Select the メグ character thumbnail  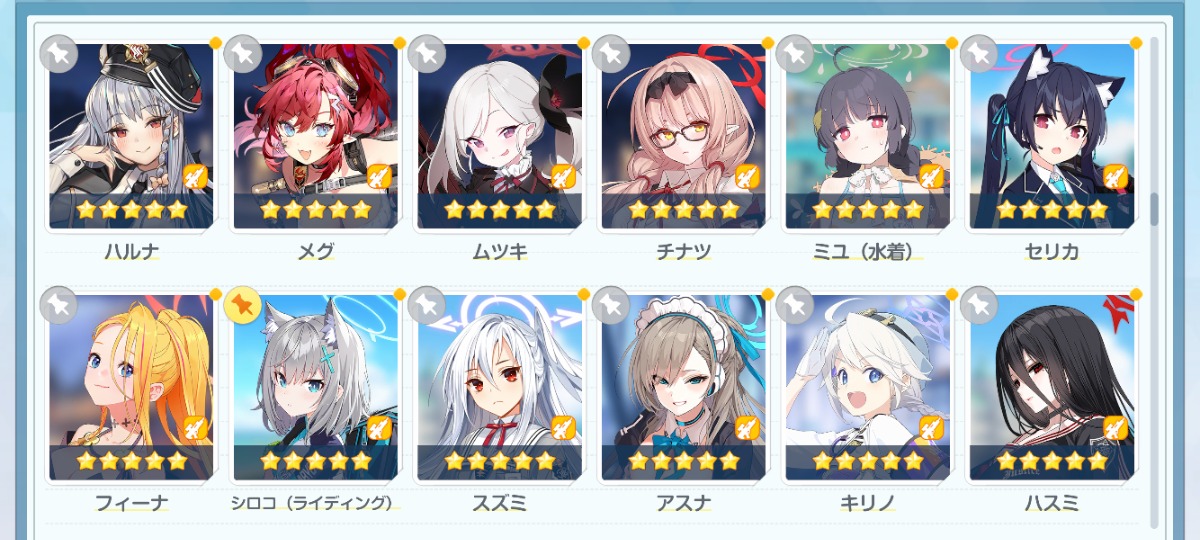[315, 136]
